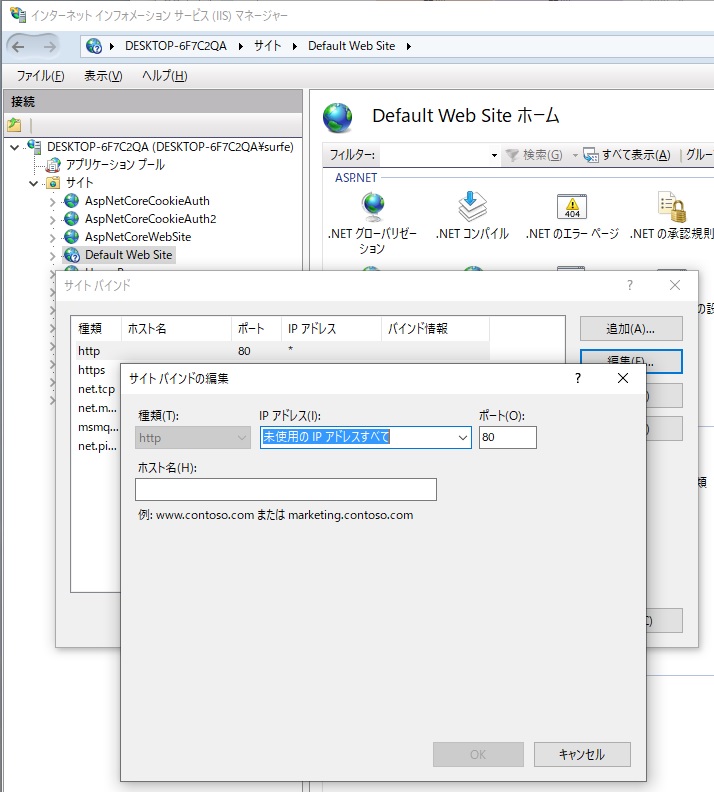This screenshot has width=714, height=792.
Task: Open the .NET のエラー ページ icon
Action: tap(572, 207)
